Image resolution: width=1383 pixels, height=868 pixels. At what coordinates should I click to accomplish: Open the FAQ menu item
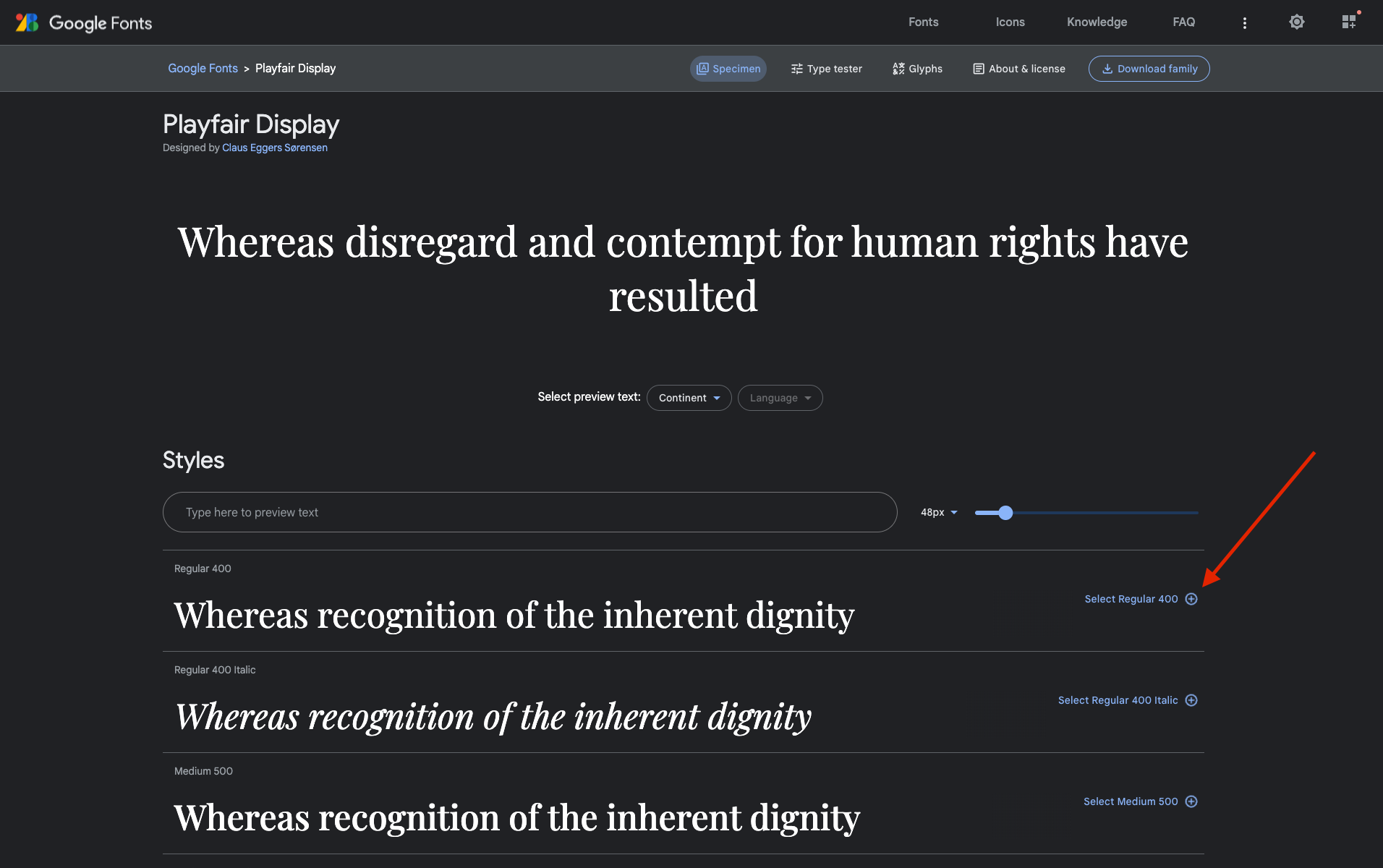point(1184,22)
